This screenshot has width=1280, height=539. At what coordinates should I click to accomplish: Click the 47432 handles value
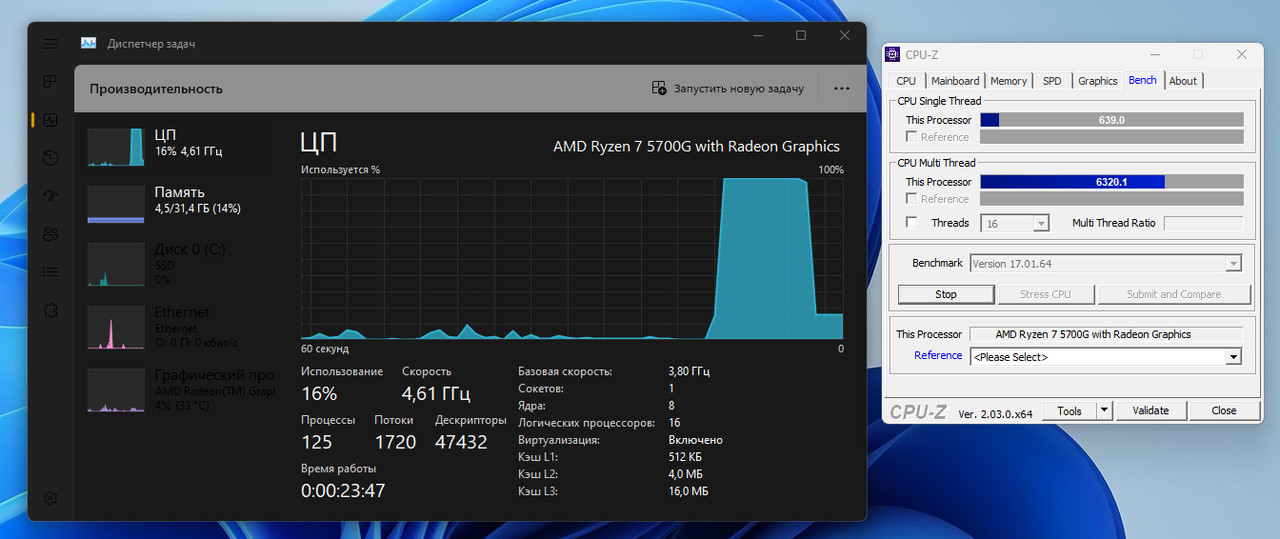tap(461, 442)
